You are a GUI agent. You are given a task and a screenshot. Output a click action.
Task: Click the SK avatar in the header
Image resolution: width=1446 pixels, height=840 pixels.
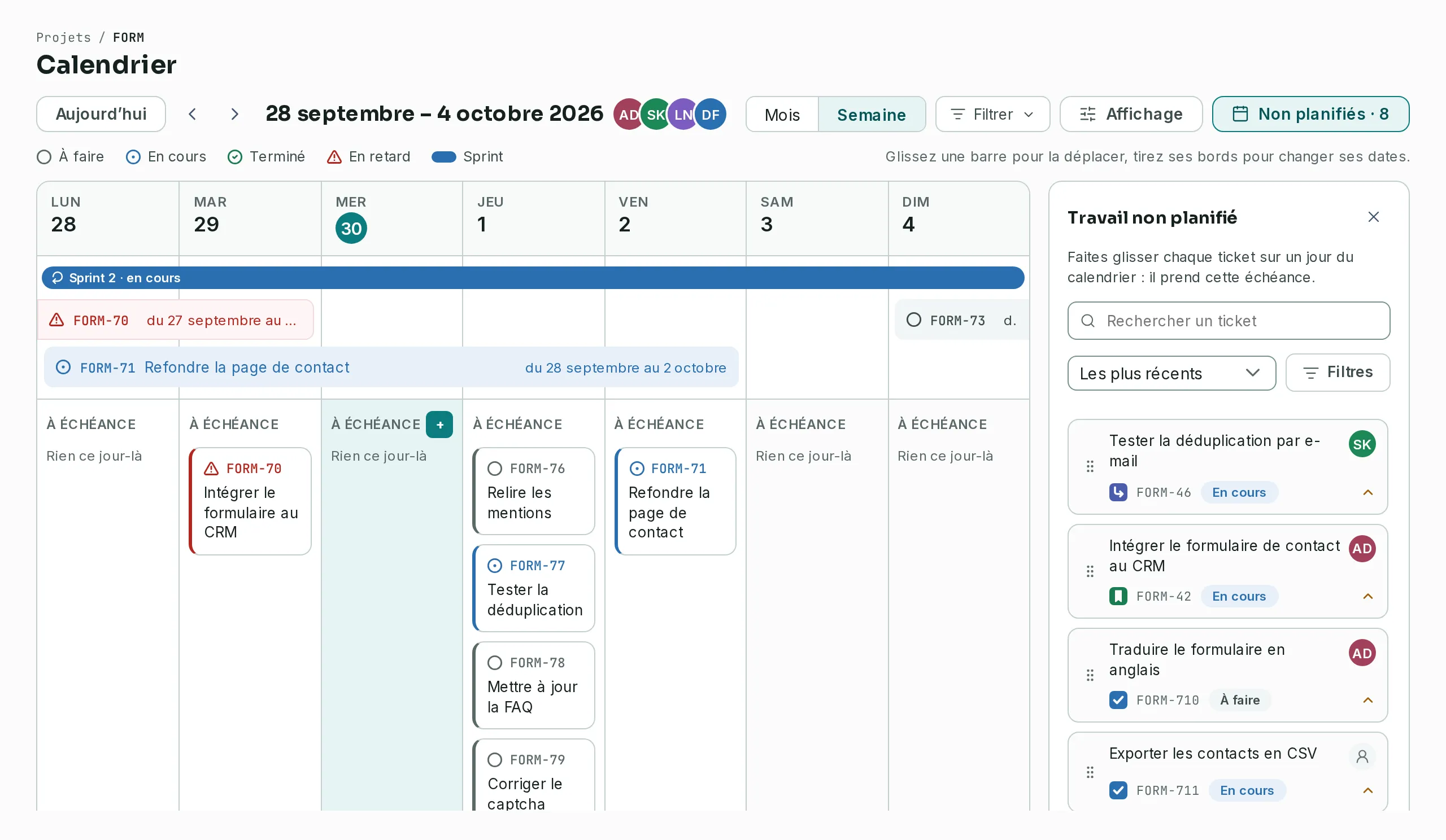tap(656, 114)
